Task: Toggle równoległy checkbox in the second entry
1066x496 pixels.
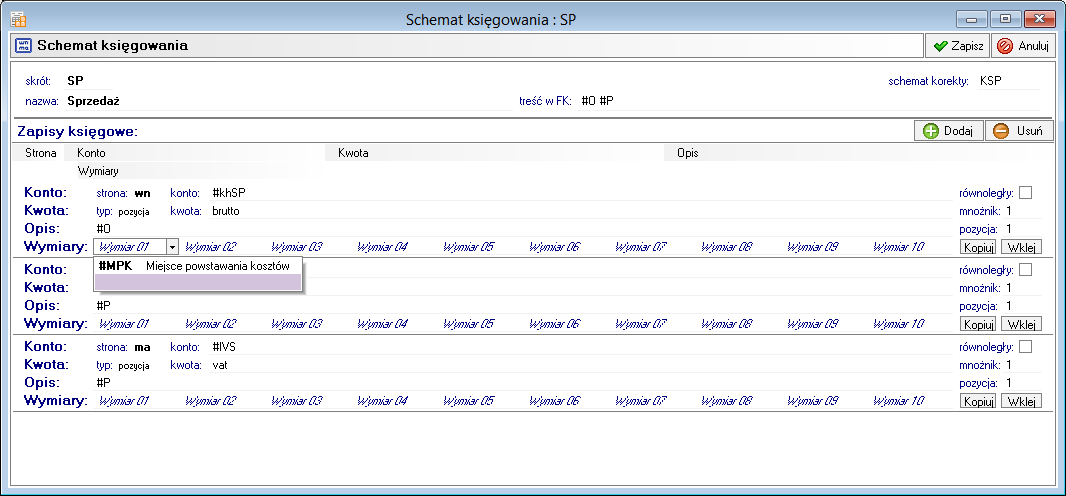Action: pyautogui.click(x=1025, y=270)
